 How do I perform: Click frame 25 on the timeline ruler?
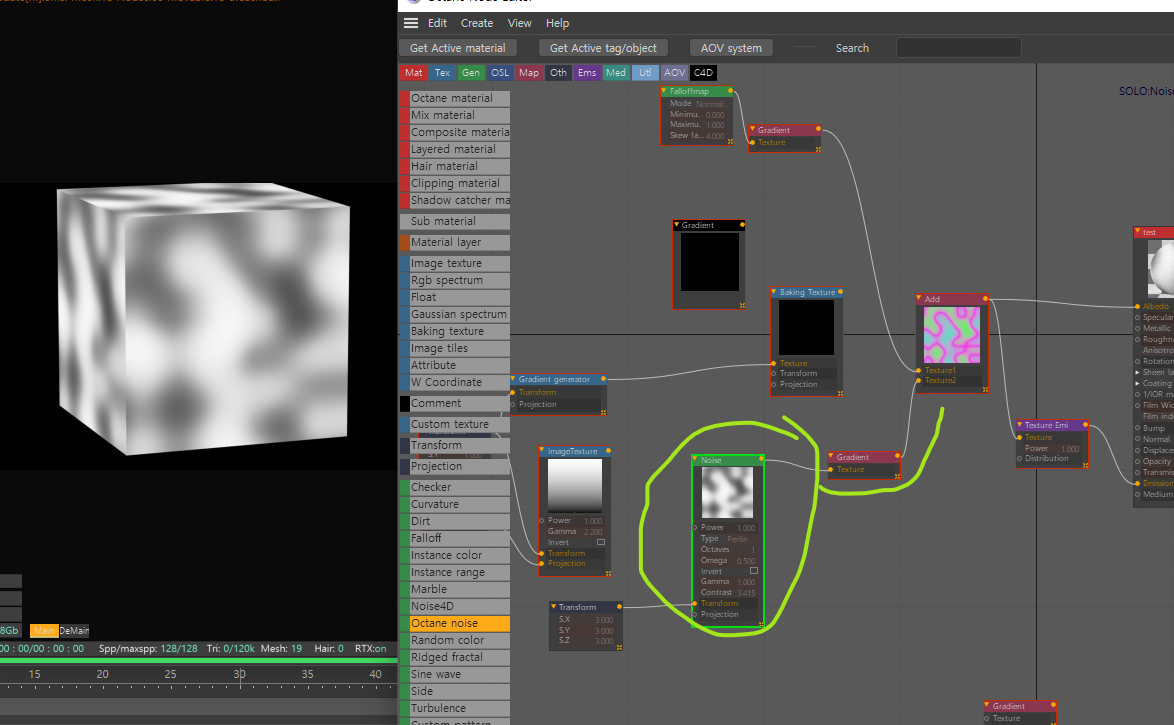[x=171, y=674]
